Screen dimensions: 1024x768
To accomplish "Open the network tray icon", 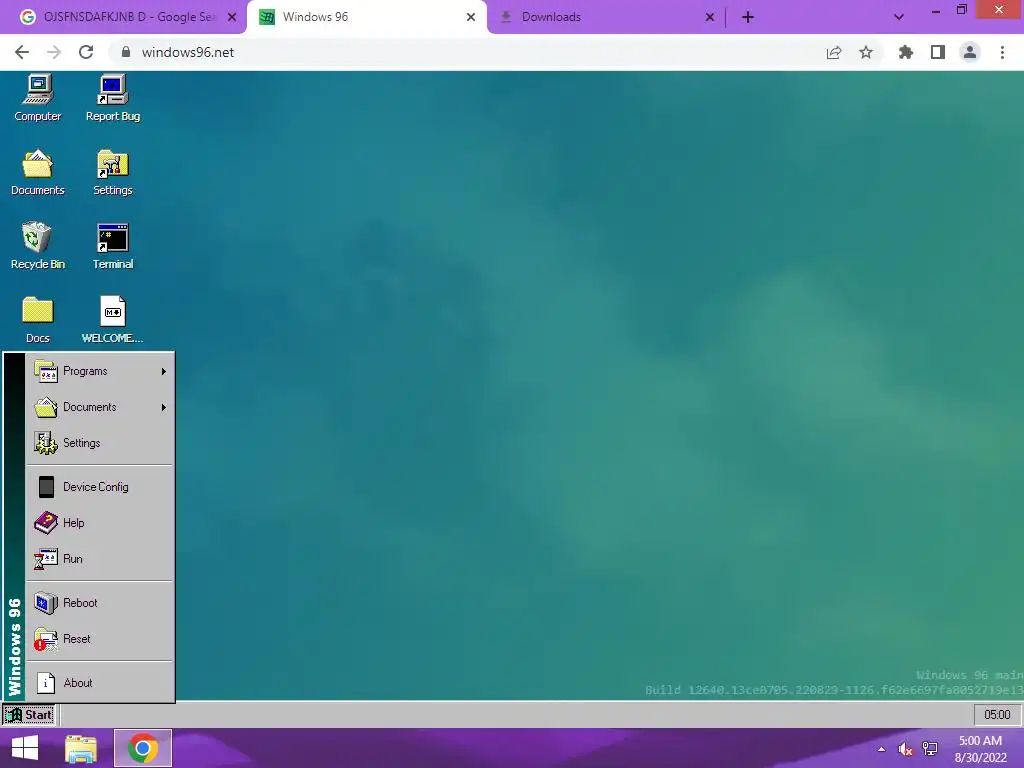I will pyautogui.click(x=930, y=749).
